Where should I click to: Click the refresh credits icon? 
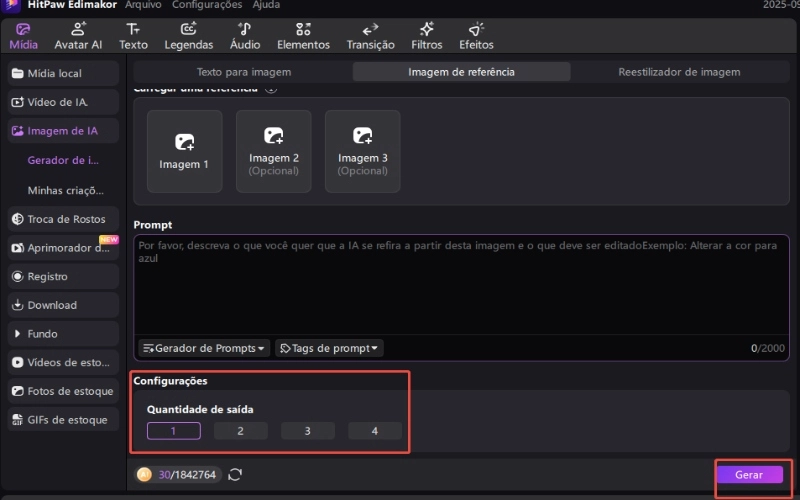pyautogui.click(x=235, y=474)
